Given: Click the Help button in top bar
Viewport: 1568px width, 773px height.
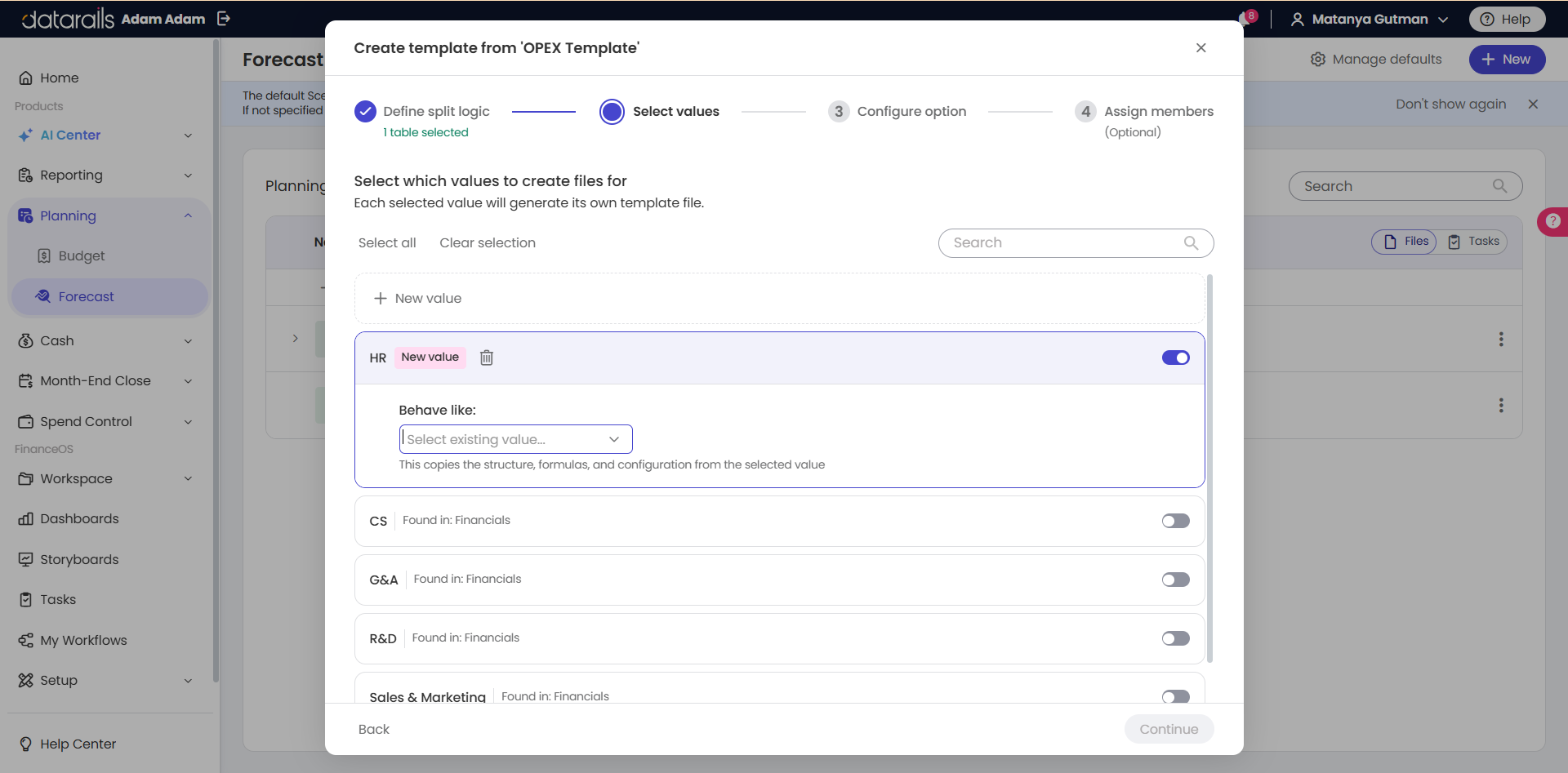Looking at the screenshot, I should pos(1507,20).
